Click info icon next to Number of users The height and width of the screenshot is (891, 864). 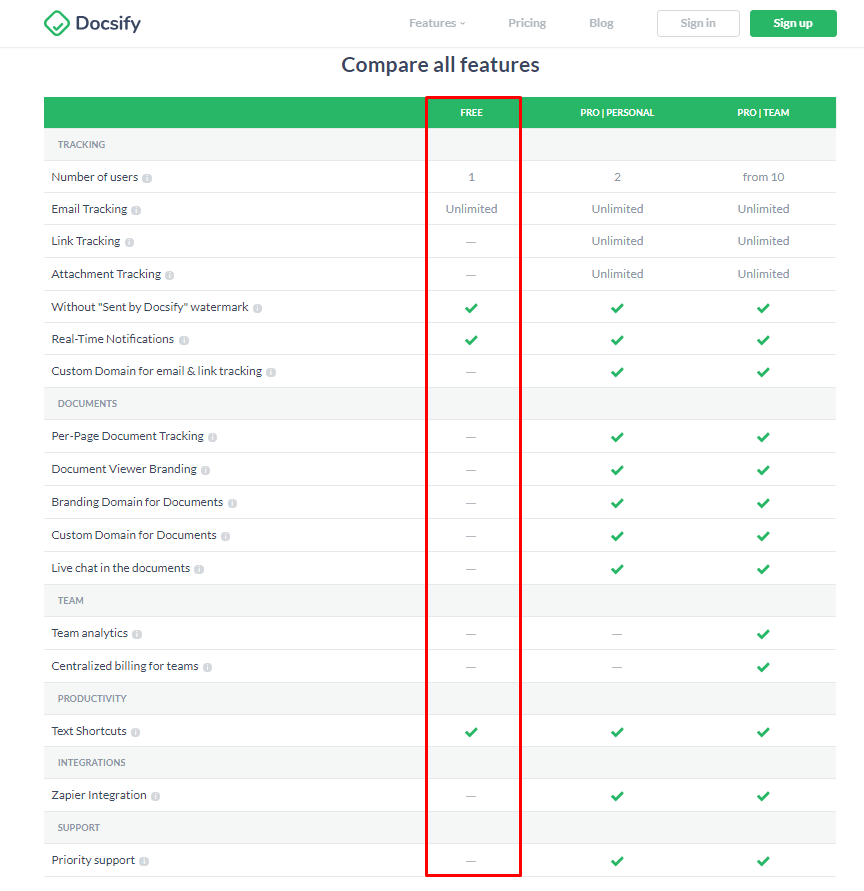tap(147, 178)
